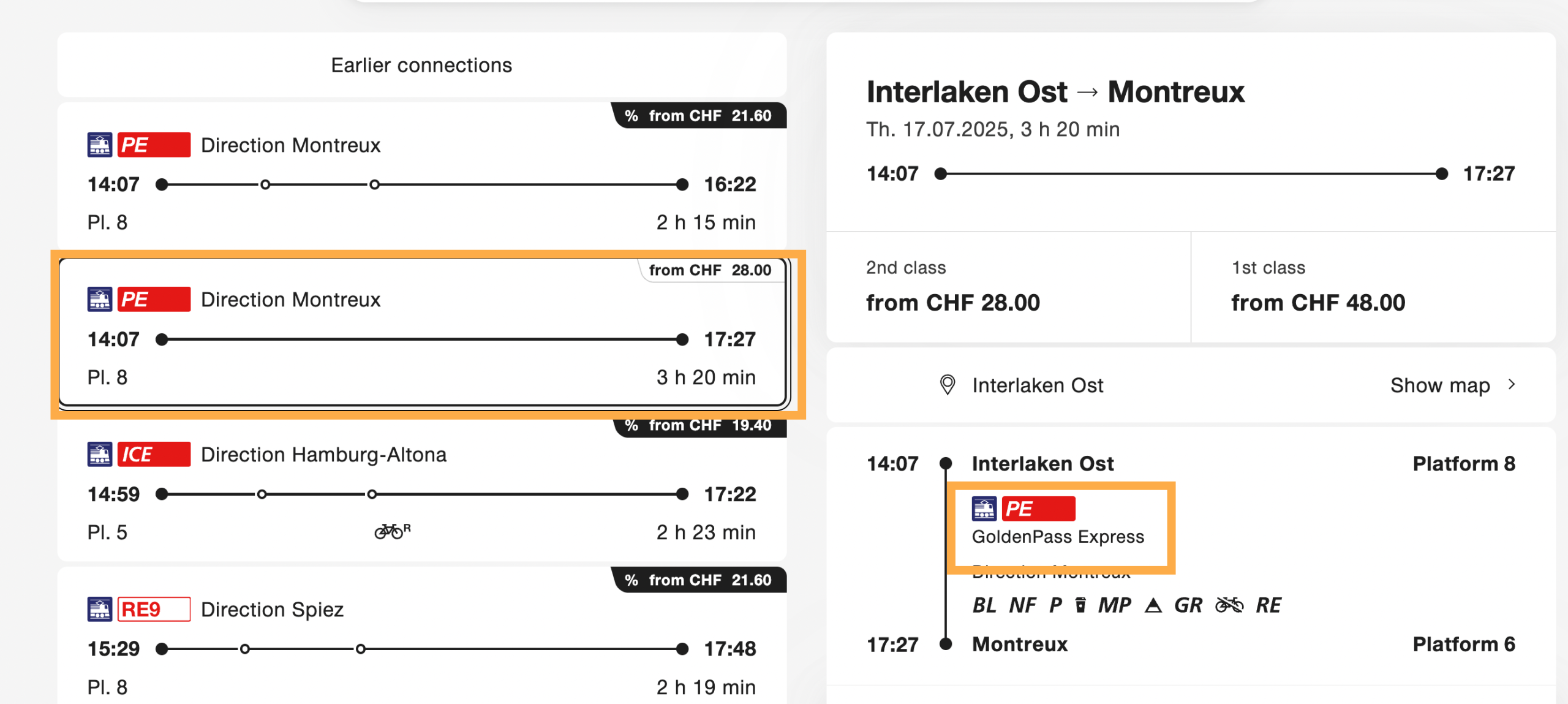The height and width of the screenshot is (704, 1568).
Task: Click the red ICE train badge
Action: click(153, 455)
